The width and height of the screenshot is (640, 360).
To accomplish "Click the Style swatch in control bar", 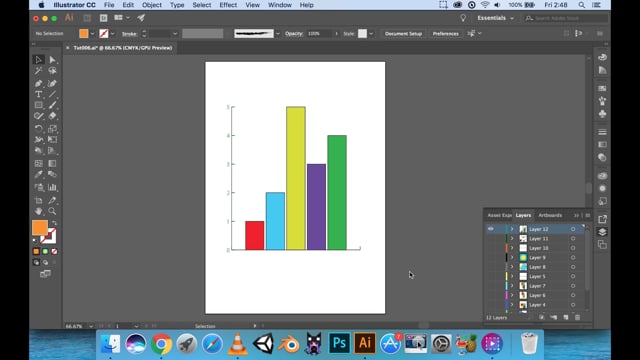I will tap(362, 33).
